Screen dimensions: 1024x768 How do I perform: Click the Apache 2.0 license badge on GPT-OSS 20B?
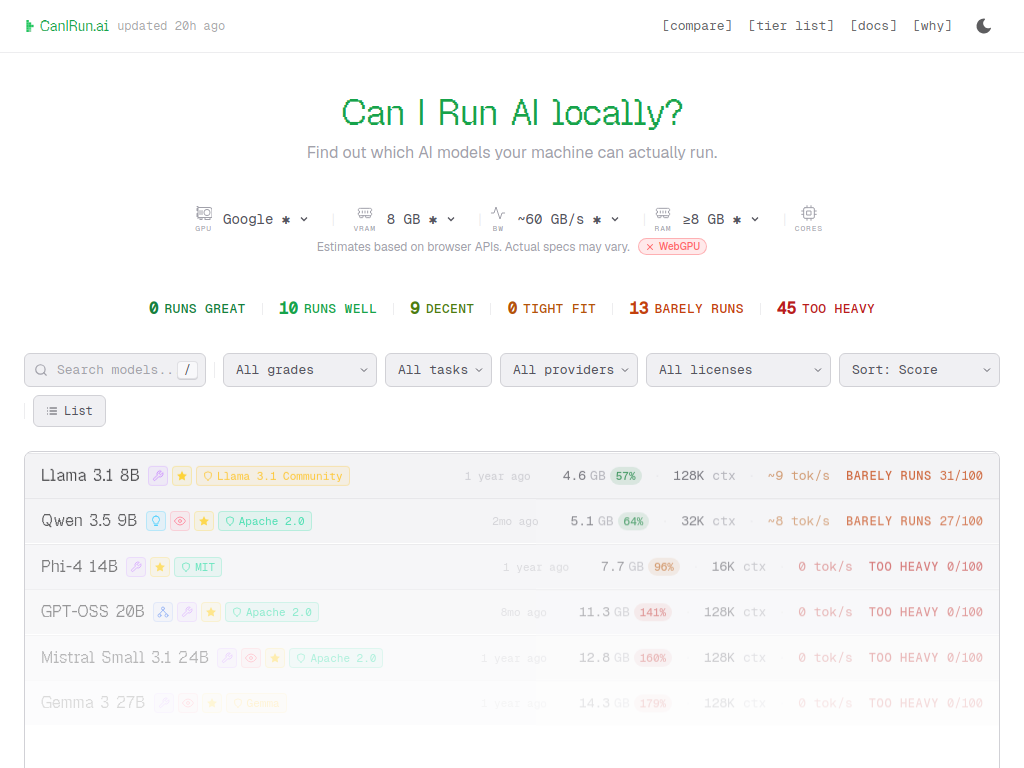click(272, 612)
